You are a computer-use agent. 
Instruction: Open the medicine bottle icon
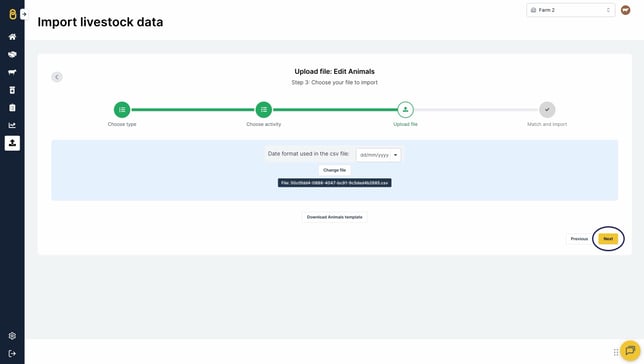(x=12, y=90)
